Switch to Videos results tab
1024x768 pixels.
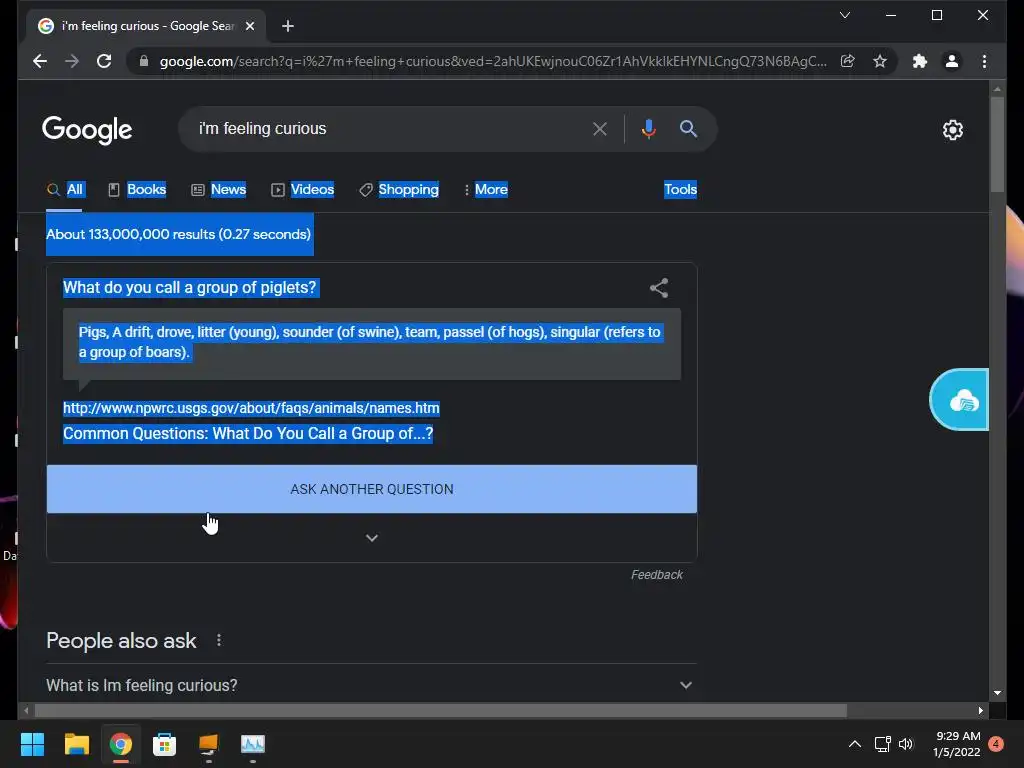tap(303, 189)
